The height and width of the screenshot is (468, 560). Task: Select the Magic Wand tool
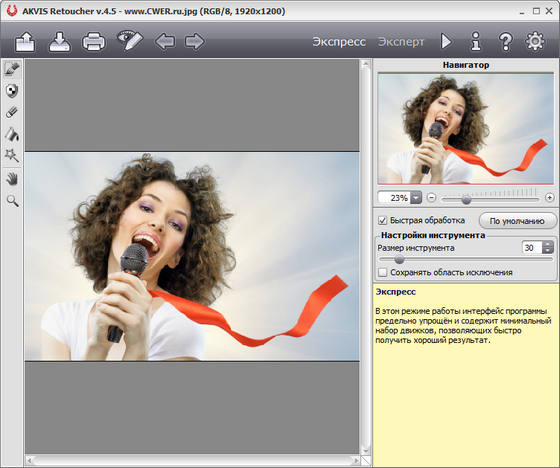pos(12,156)
